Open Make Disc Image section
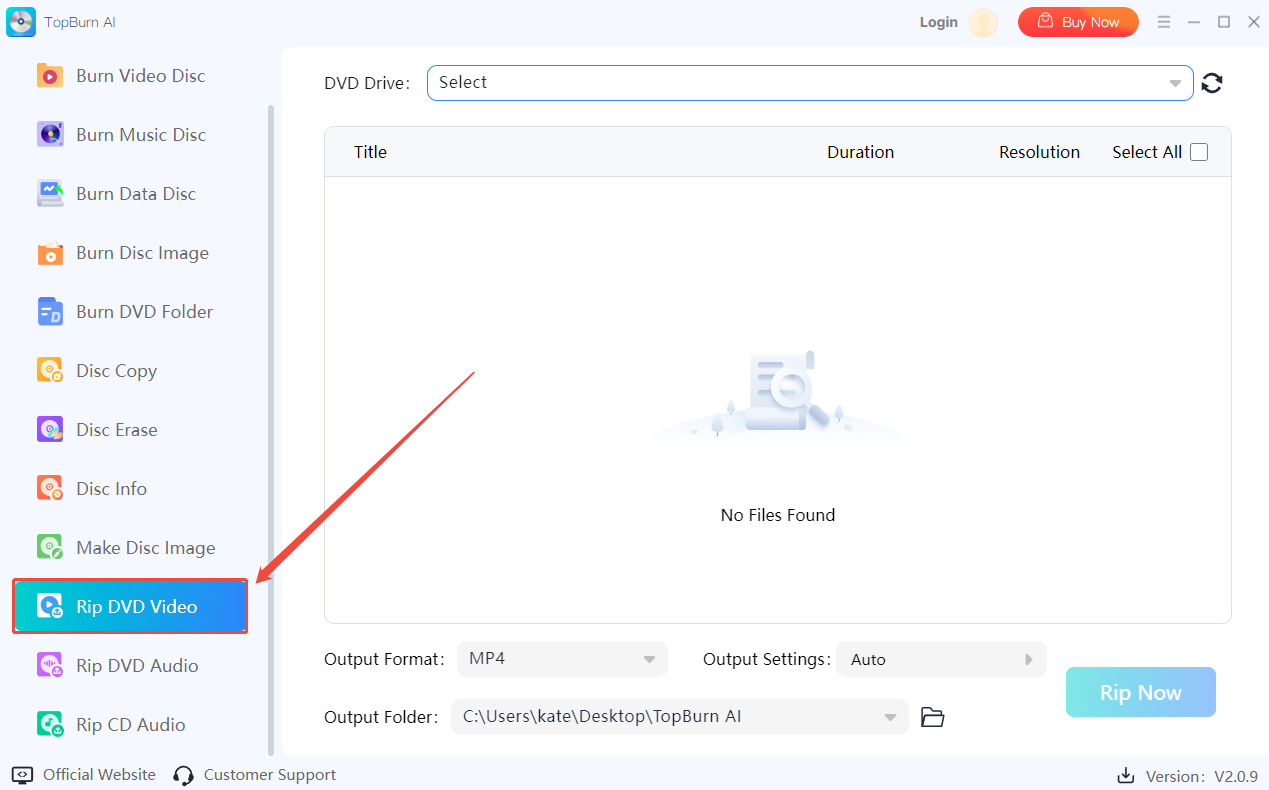1269x790 pixels. 145,548
